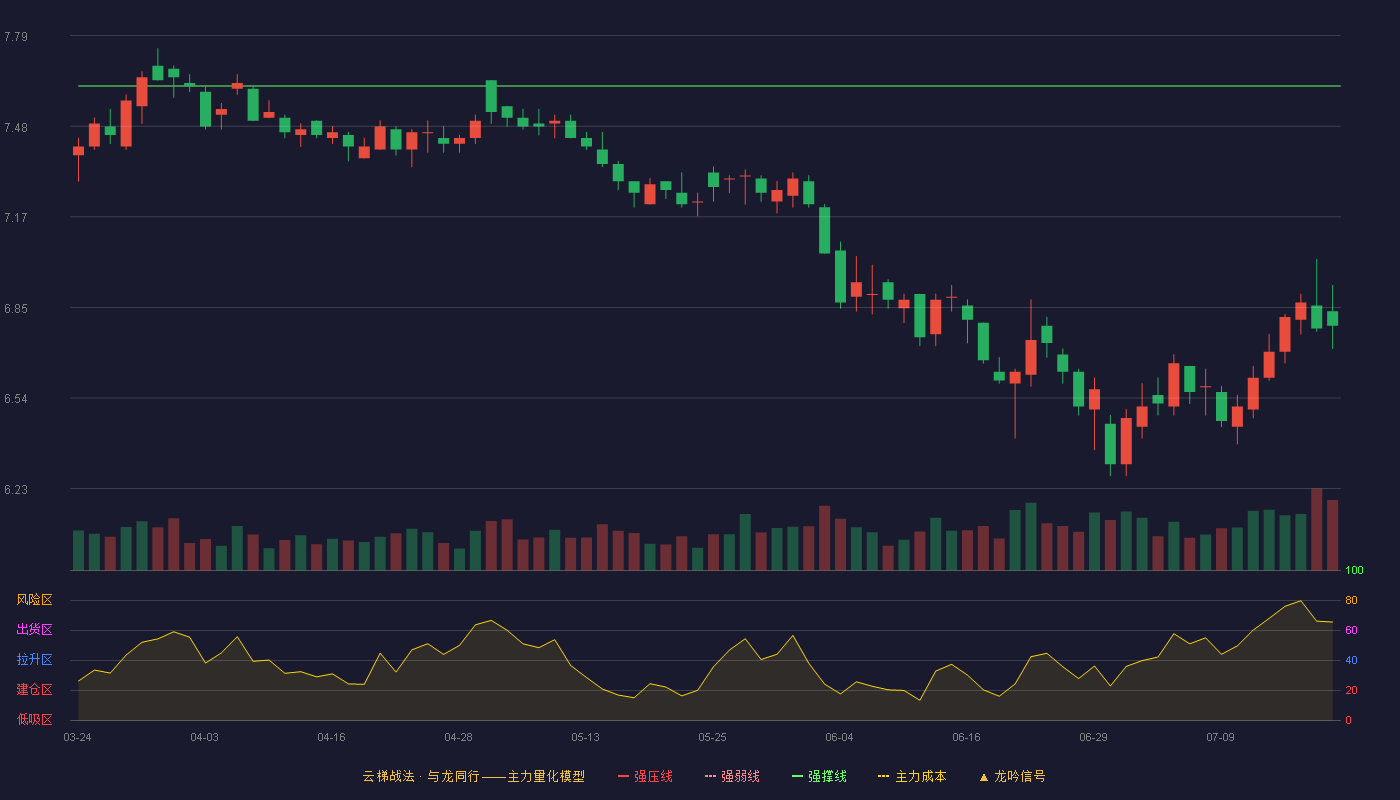This screenshot has height=800, width=1400.
Task: Click the 6.54 price axis label
Action: pyautogui.click(x=16, y=399)
